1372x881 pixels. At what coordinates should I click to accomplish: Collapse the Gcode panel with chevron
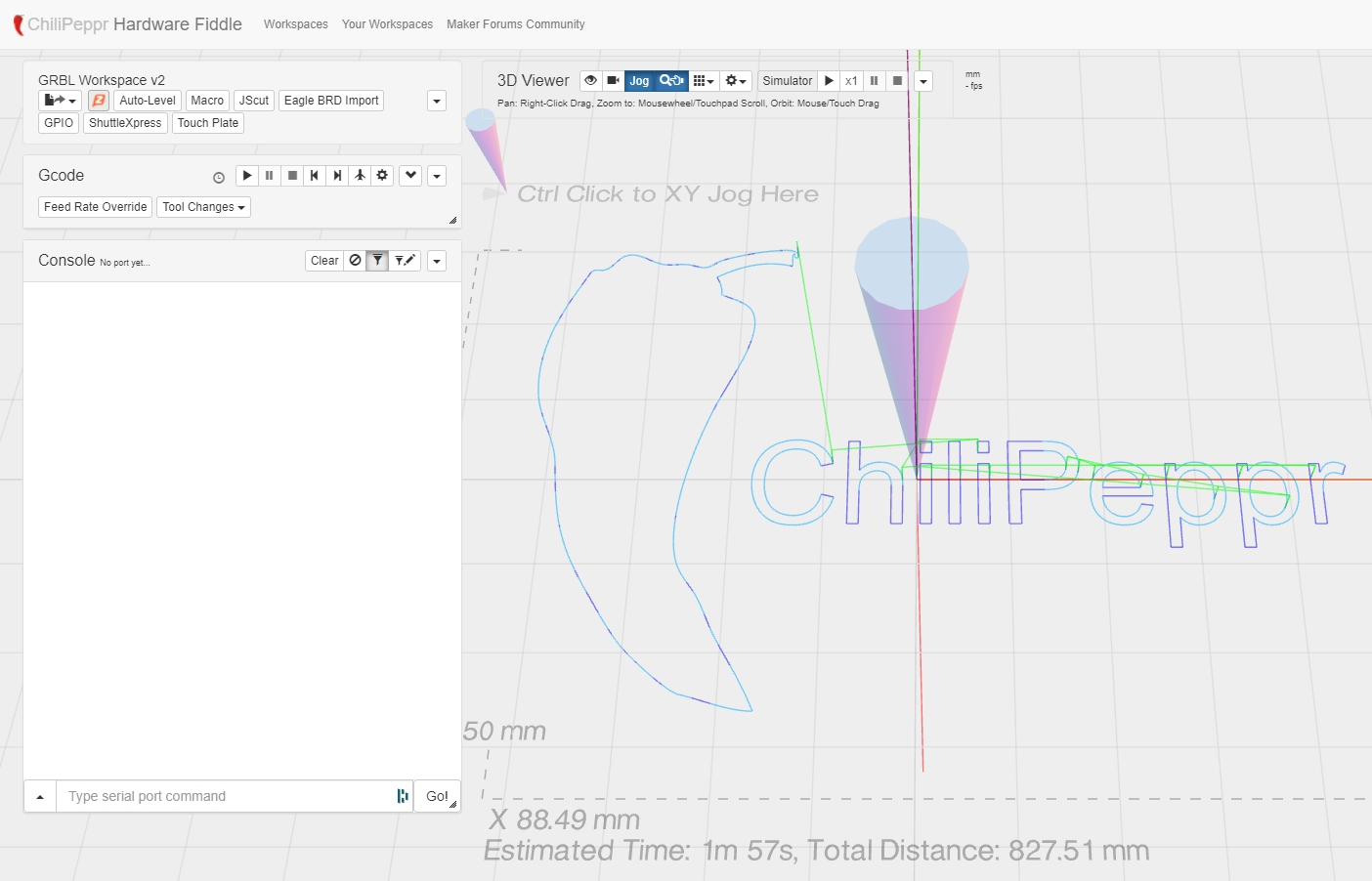click(x=410, y=176)
